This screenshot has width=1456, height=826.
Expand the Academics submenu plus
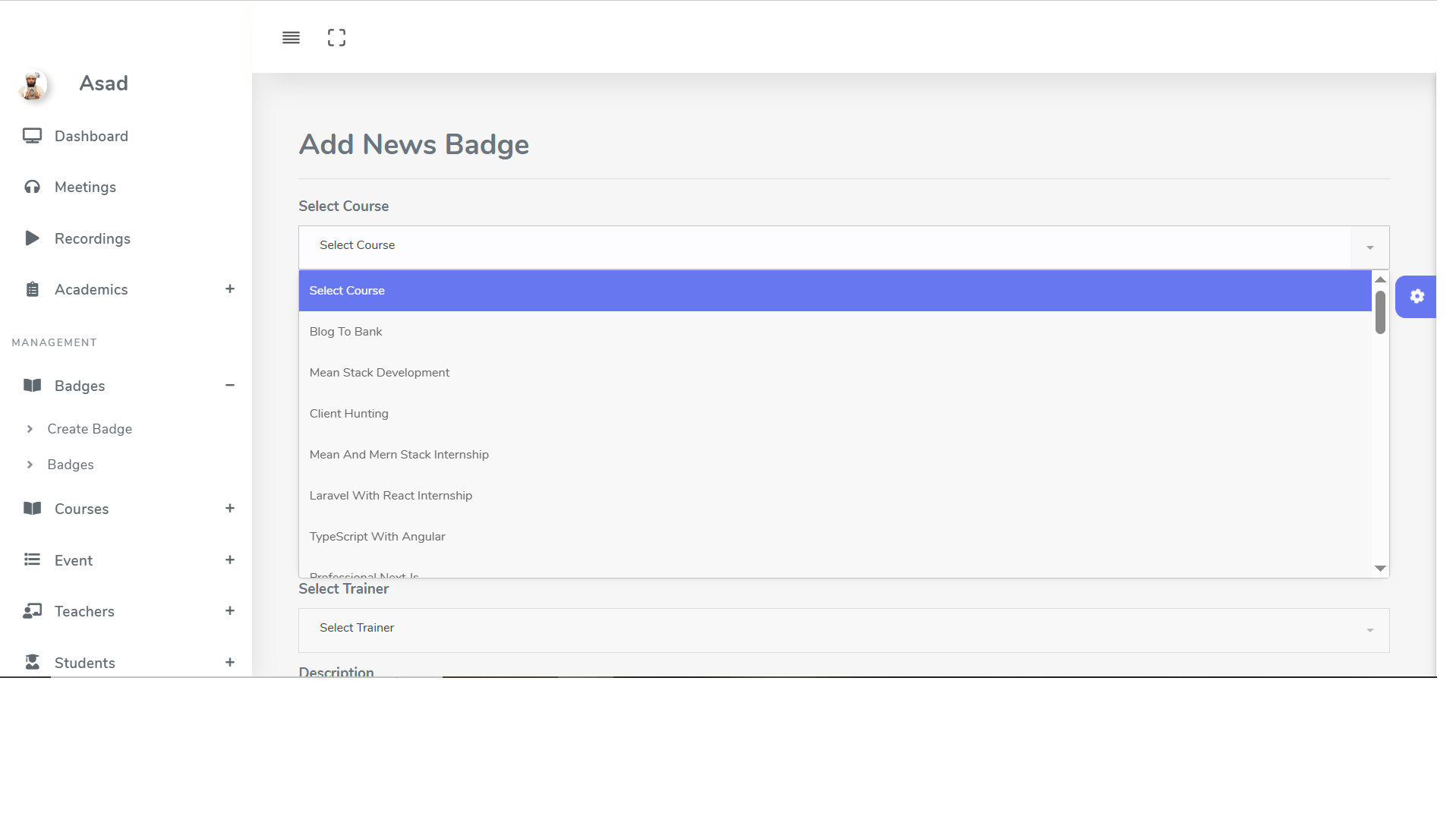click(230, 289)
